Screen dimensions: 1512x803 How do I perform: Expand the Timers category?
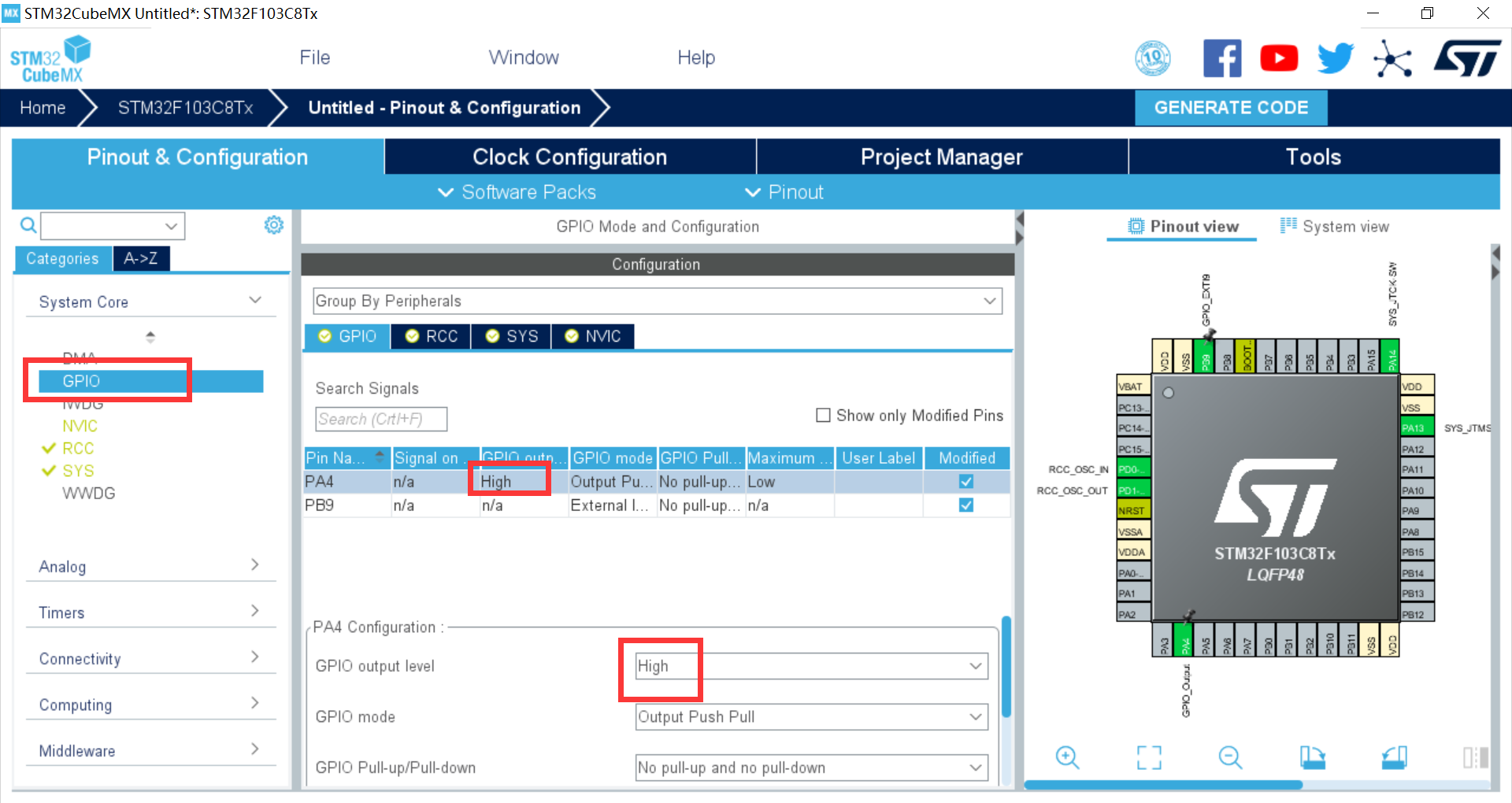tap(150, 612)
